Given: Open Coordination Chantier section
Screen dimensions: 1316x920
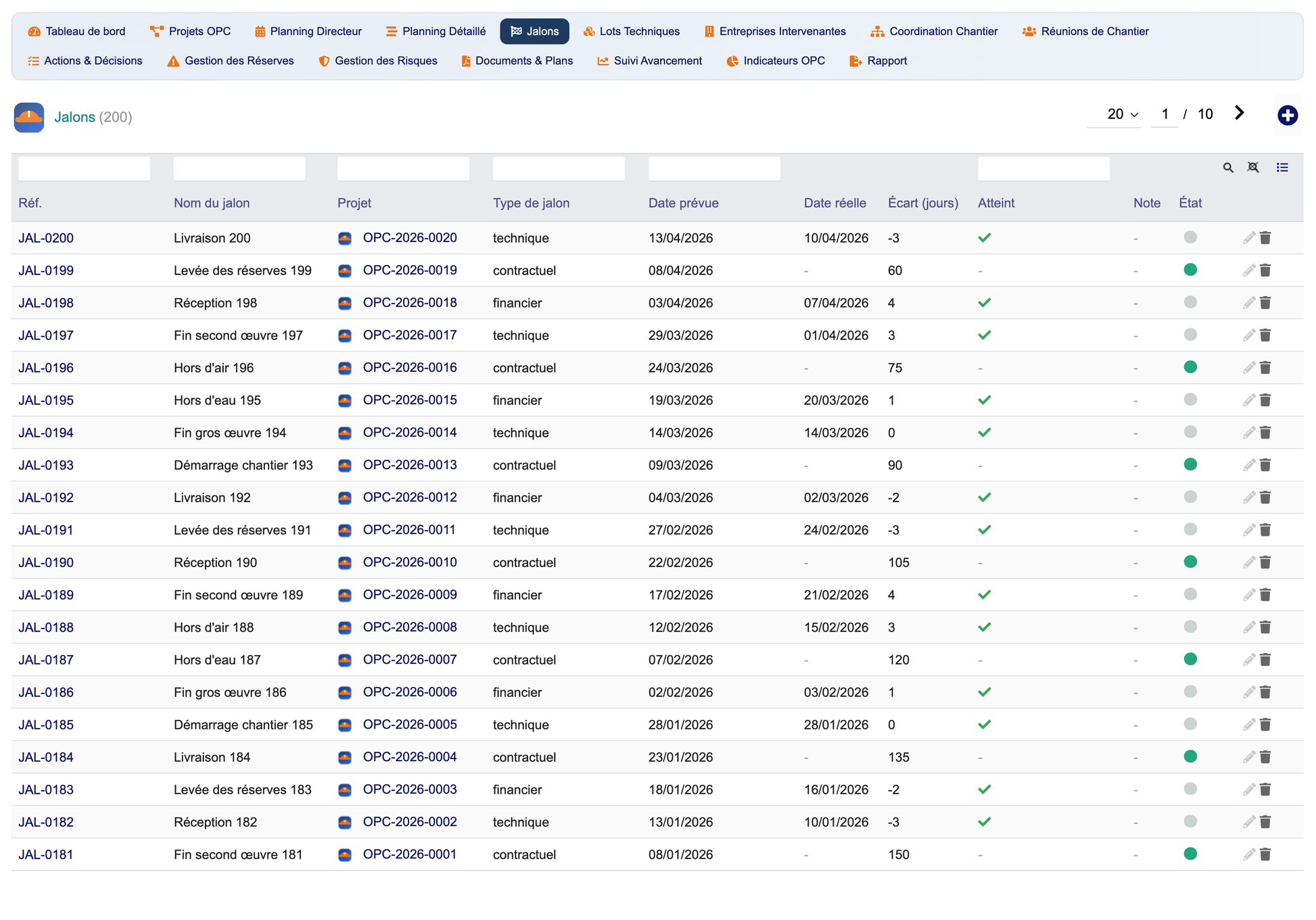Looking at the screenshot, I should (935, 31).
